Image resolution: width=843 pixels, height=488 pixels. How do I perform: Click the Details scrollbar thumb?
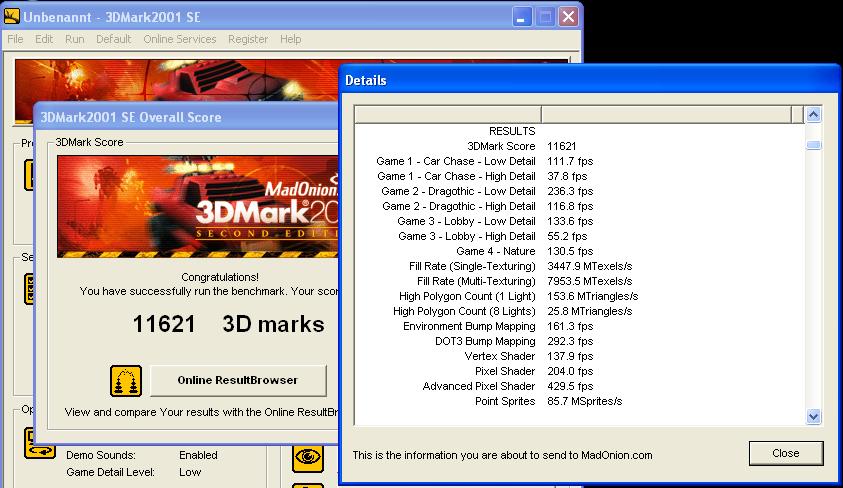tap(813, 145)
